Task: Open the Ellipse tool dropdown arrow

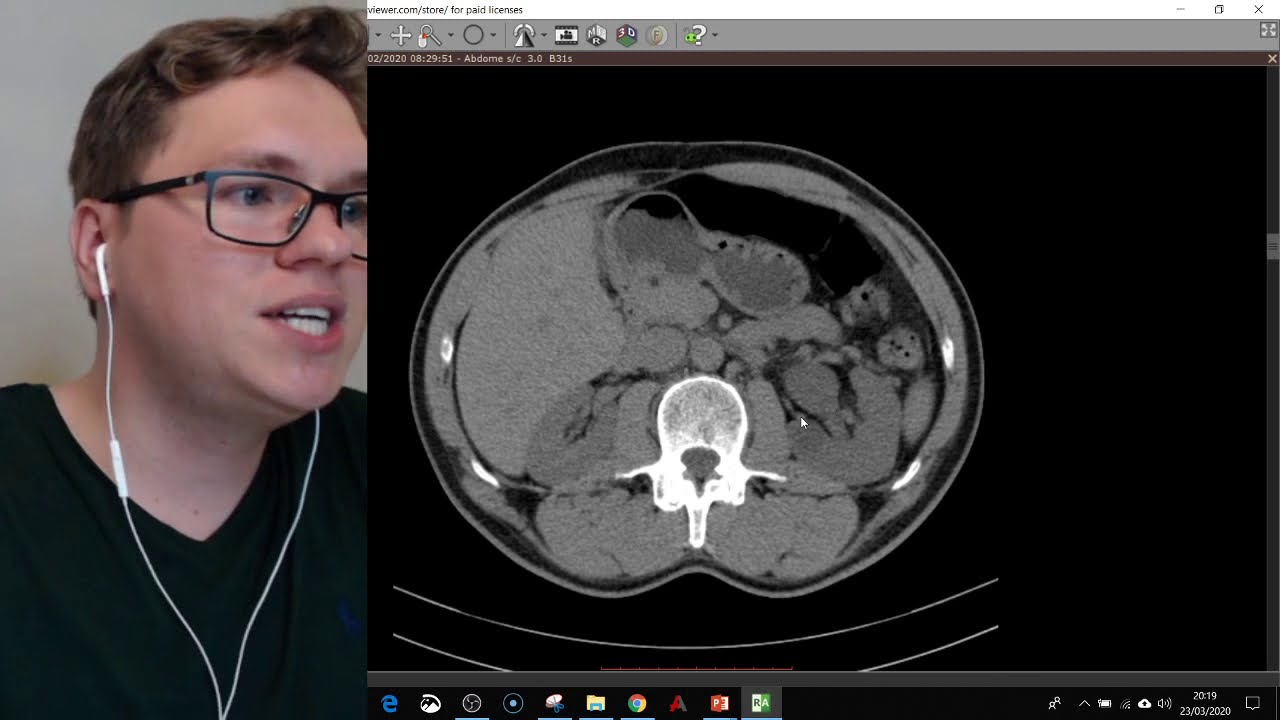Action: pos(493,35)
